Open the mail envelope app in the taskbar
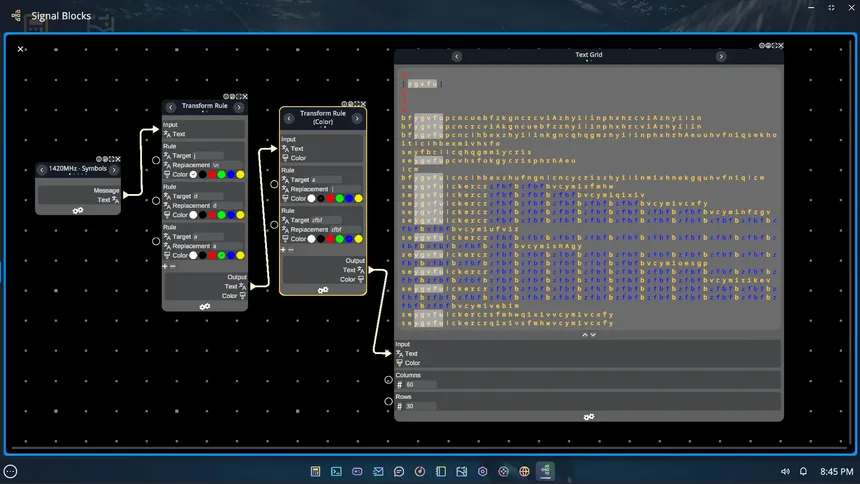The image size is (860, 484). click(378, 471)
